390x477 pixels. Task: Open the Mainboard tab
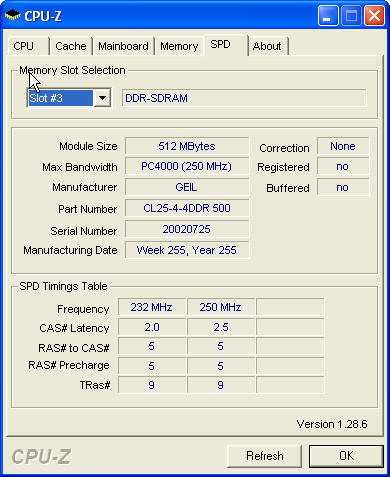(x=123, y=46)
